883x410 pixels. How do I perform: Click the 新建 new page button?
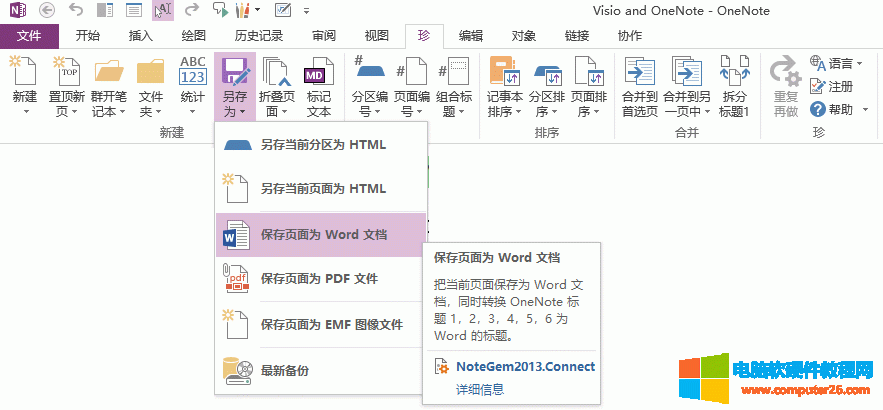(x=25, y=87)
